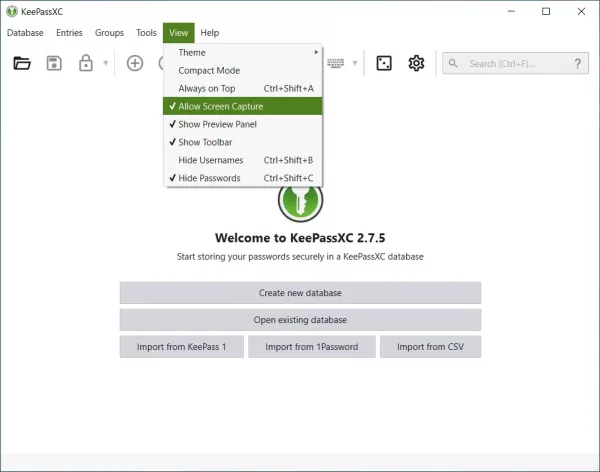
Task: Open the Password Generator dice icon
Action: point(384,63)
